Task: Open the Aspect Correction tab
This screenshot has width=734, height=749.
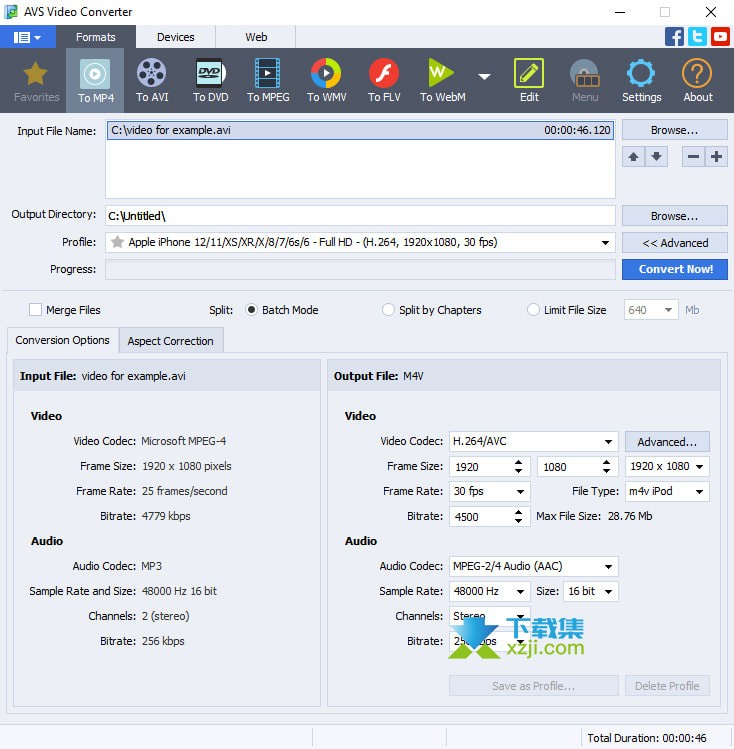Action: click(x=170, y=341)
